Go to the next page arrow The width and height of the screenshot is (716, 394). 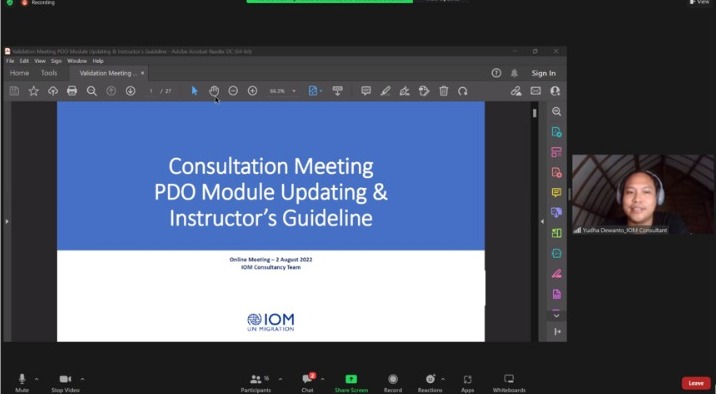130,91
